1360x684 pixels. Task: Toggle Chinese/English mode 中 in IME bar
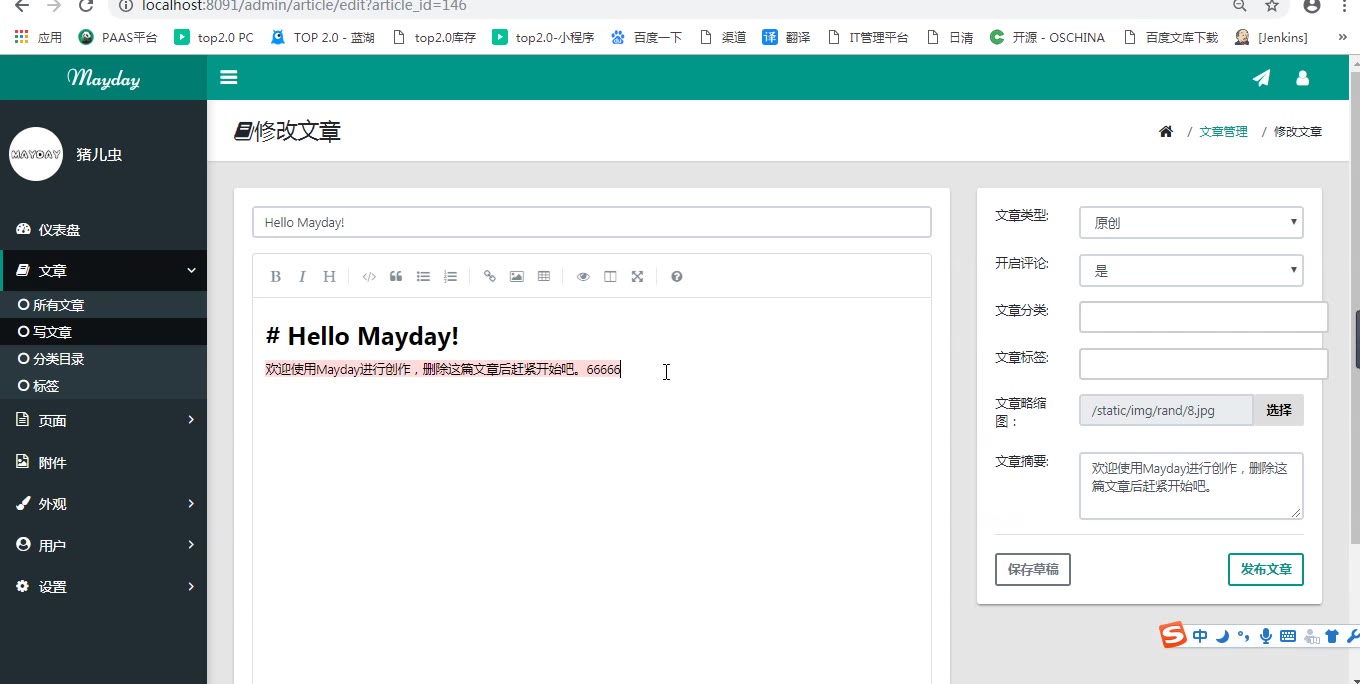[1200, 636]
